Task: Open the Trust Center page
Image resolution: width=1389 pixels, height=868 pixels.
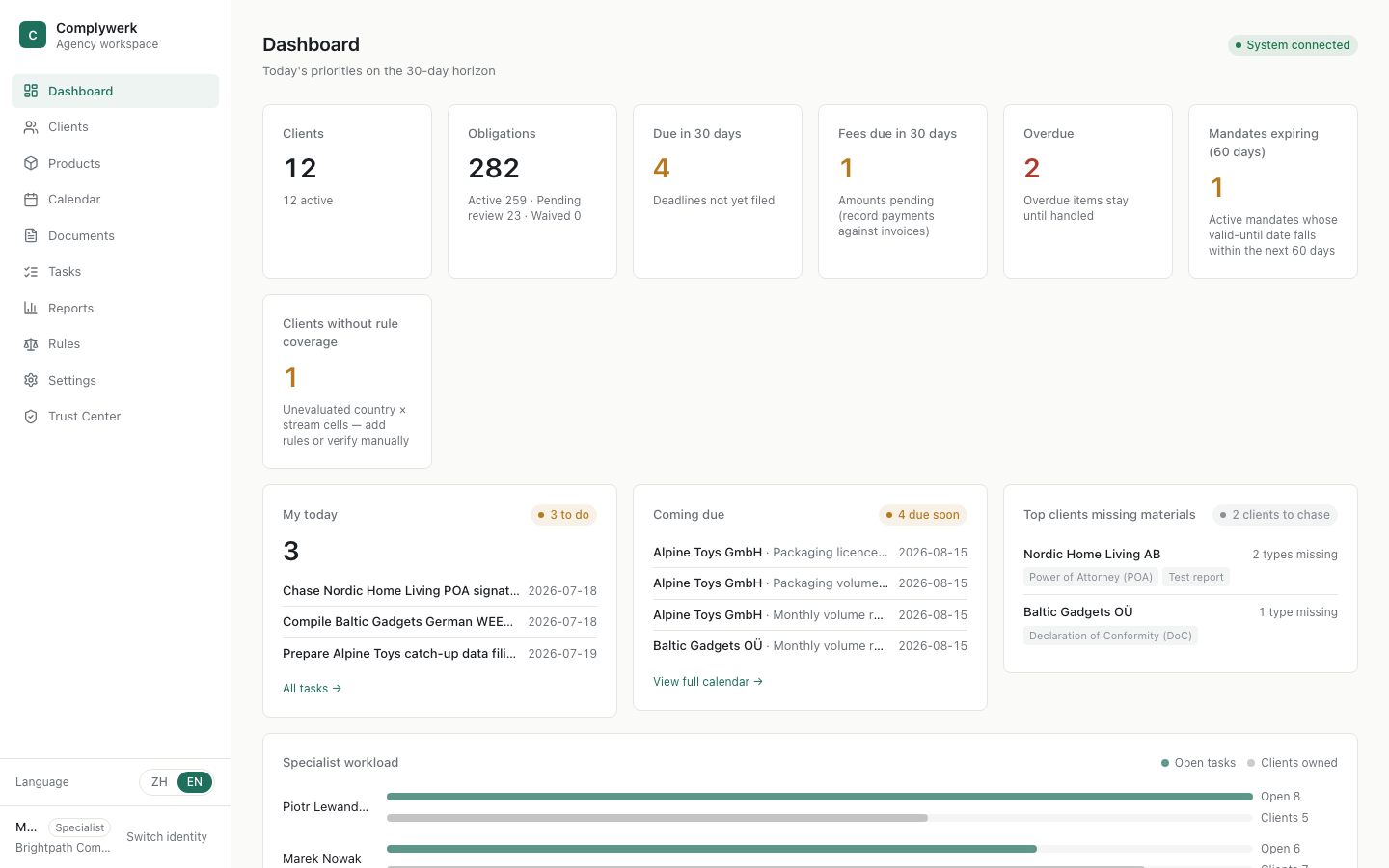Action: [115, 417]
